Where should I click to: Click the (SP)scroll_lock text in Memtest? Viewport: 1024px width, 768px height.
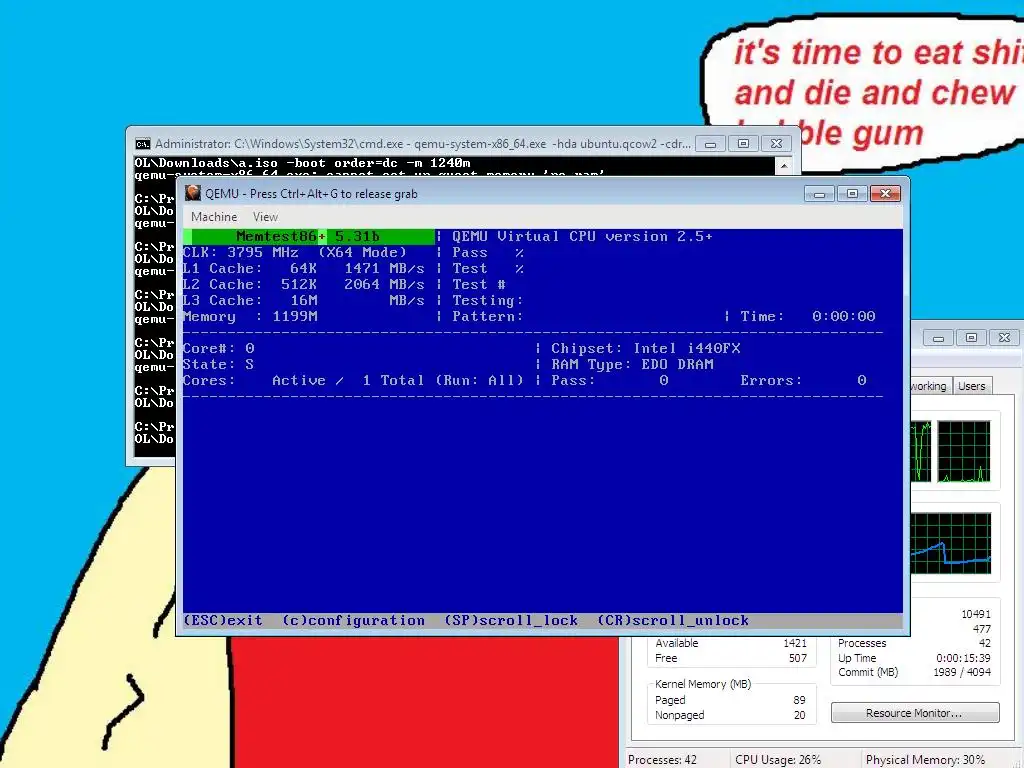[x=511, y=620]
